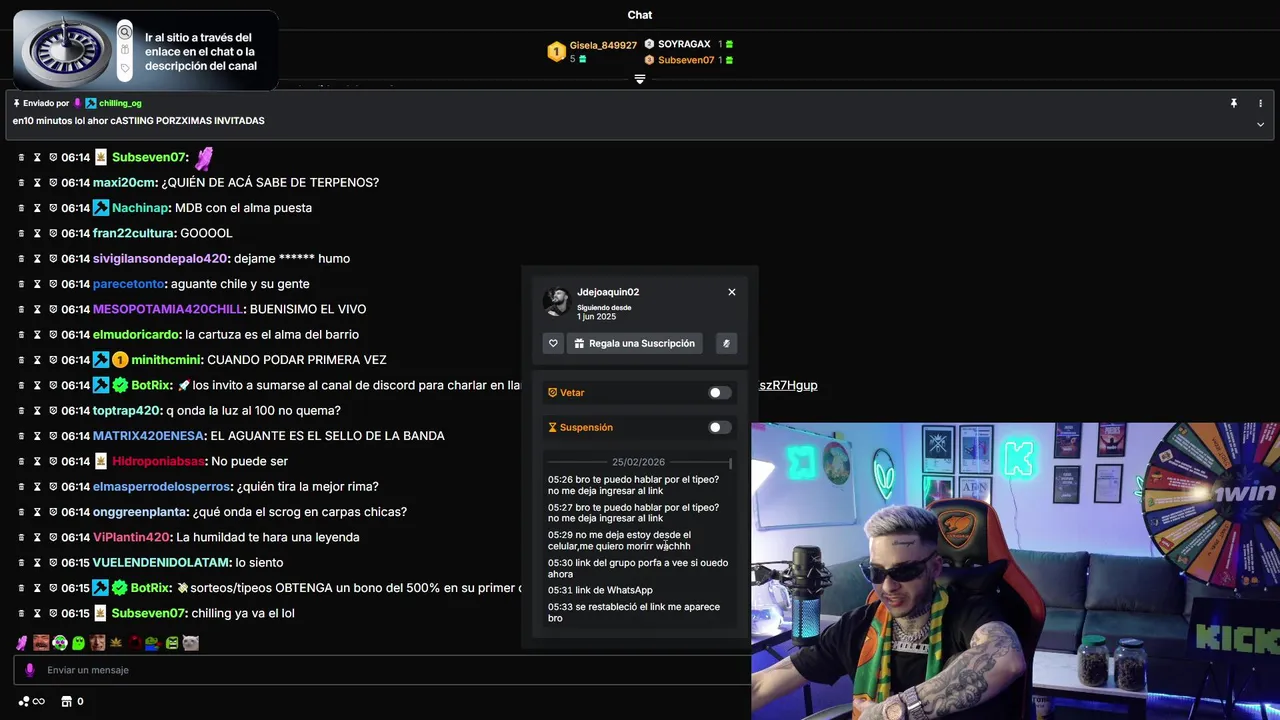Click Nachinap's moderator badge icon
This screenshot has width=1280, height=720.
click(x=101, y=208)
